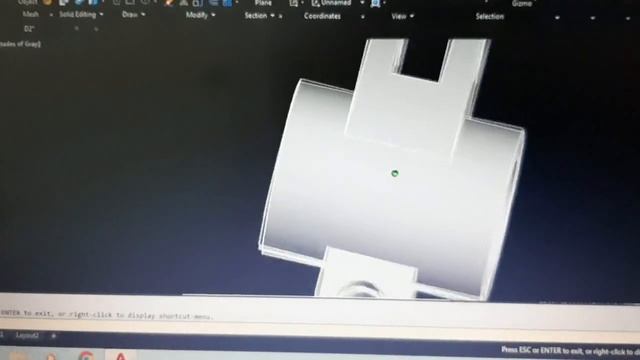
Task: Switch to the D2* drawing file tab
Action: click(x=29, y=29)
